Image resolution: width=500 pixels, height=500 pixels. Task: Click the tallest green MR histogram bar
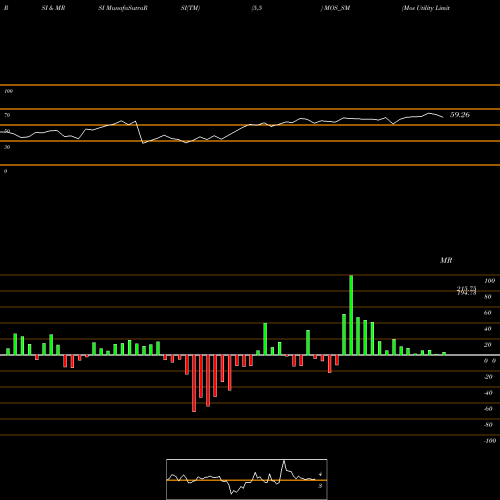click(x=351, y=315)
